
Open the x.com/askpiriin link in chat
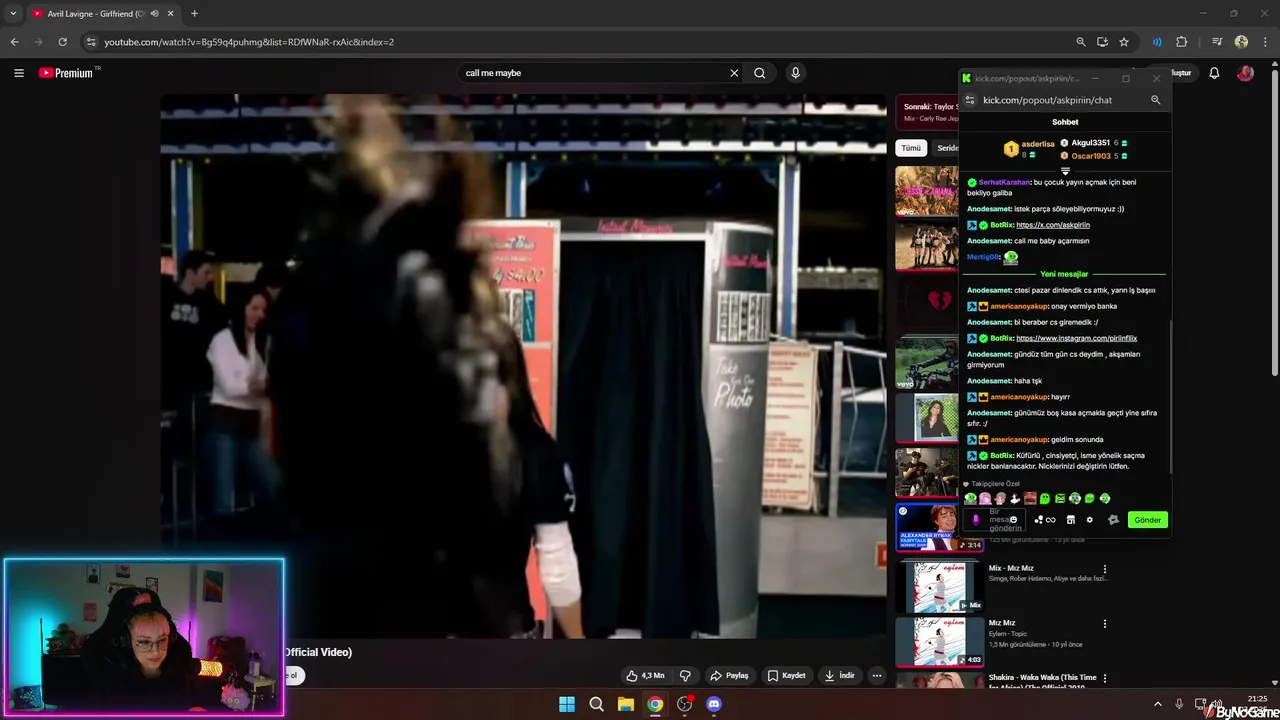click(1053, 225)
